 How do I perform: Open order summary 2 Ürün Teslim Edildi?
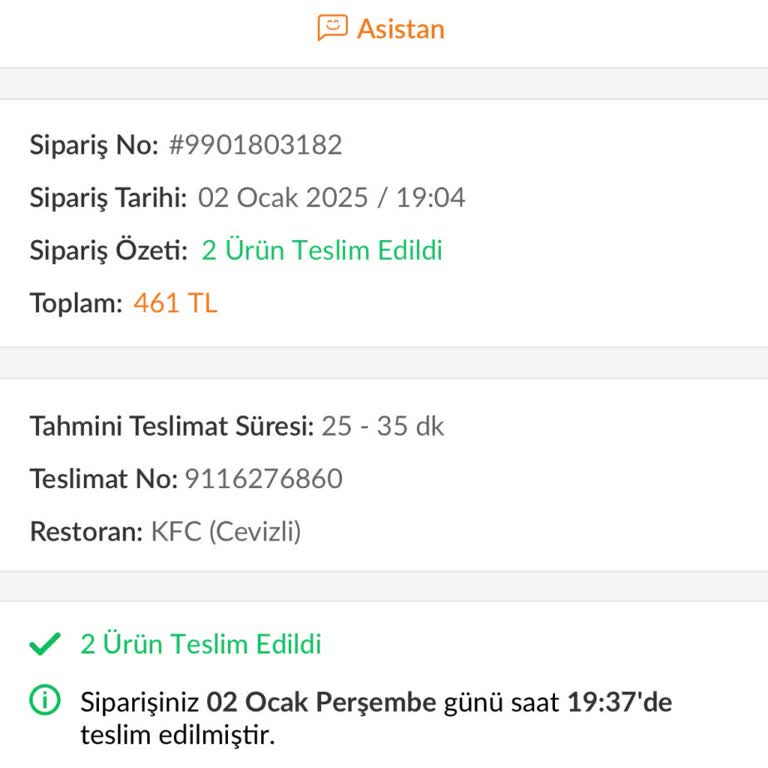(322, 250)
